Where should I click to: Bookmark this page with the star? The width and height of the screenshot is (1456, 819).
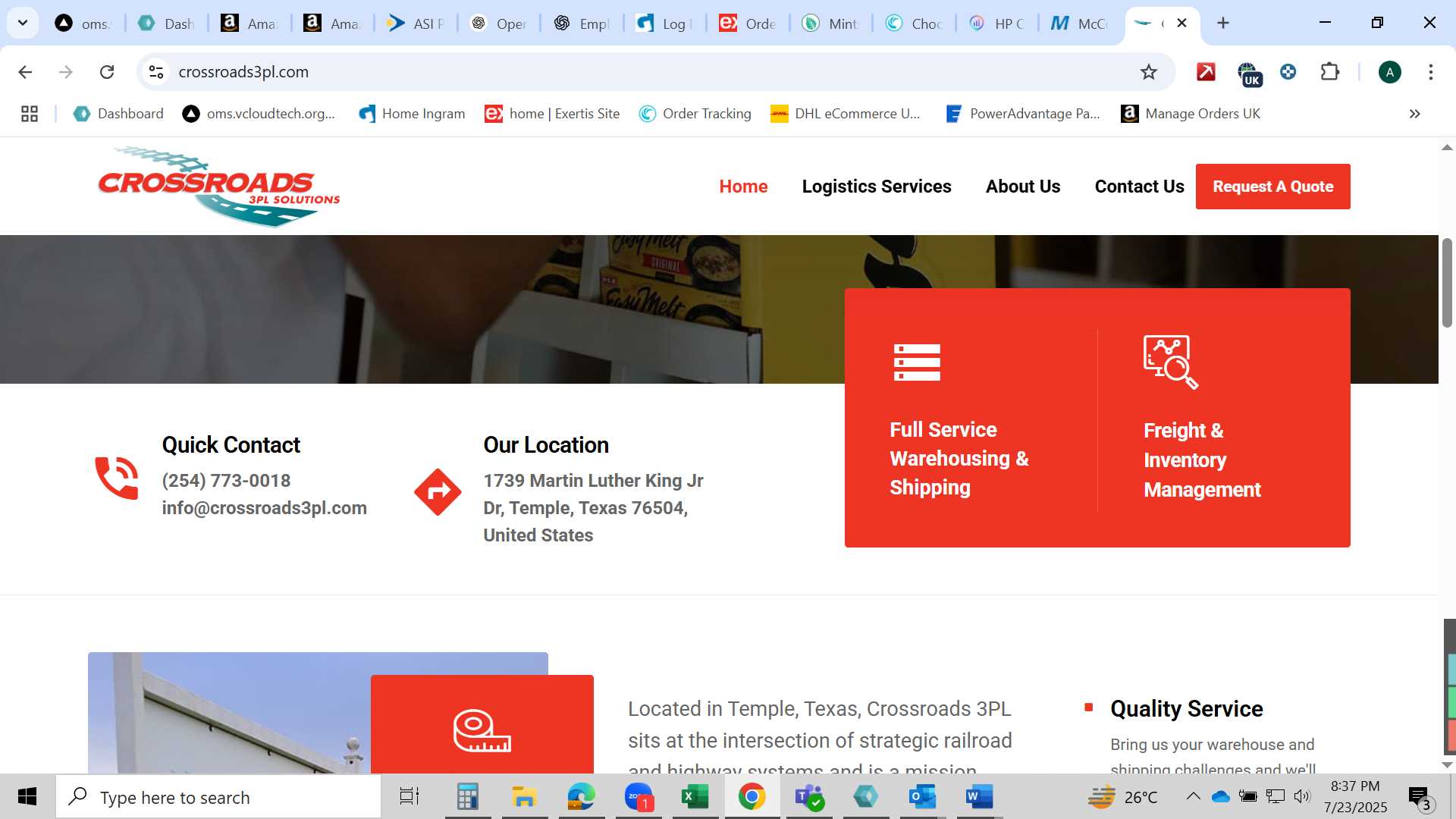click(x=1149, y=72)
